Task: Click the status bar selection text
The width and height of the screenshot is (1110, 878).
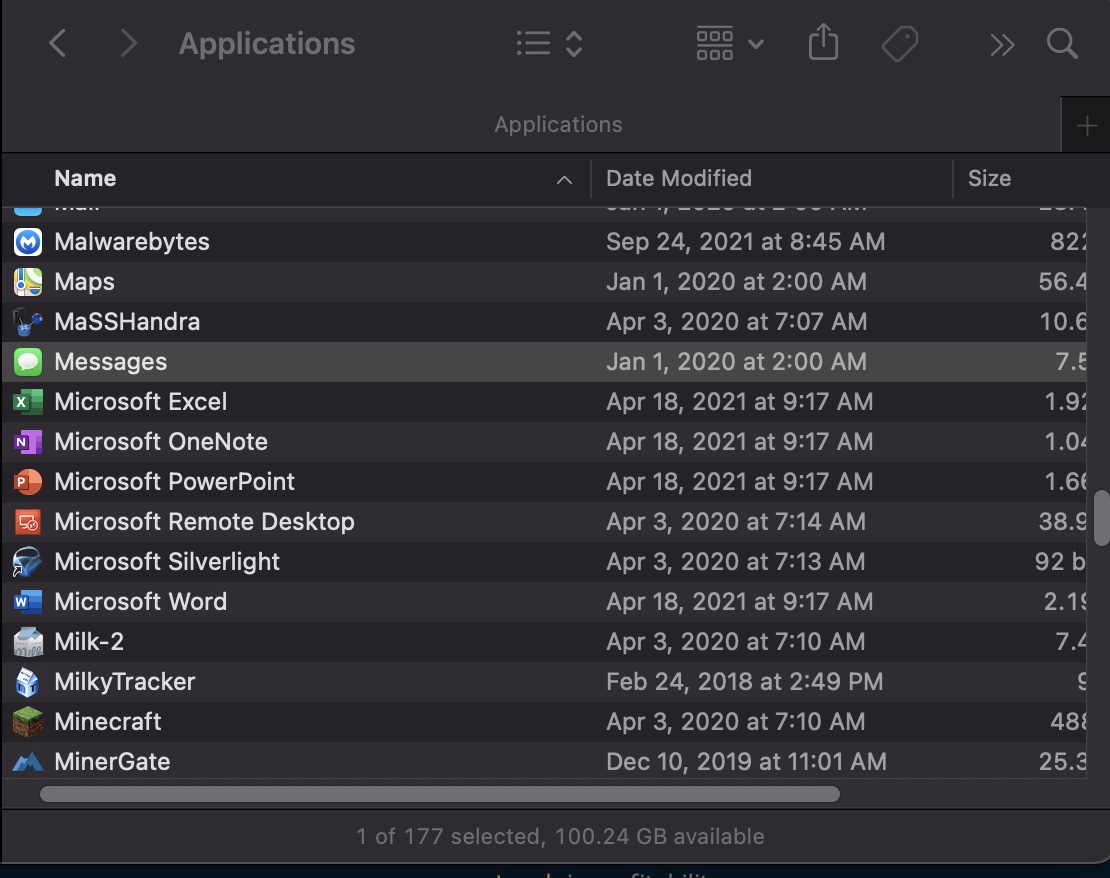Action: 560,837
